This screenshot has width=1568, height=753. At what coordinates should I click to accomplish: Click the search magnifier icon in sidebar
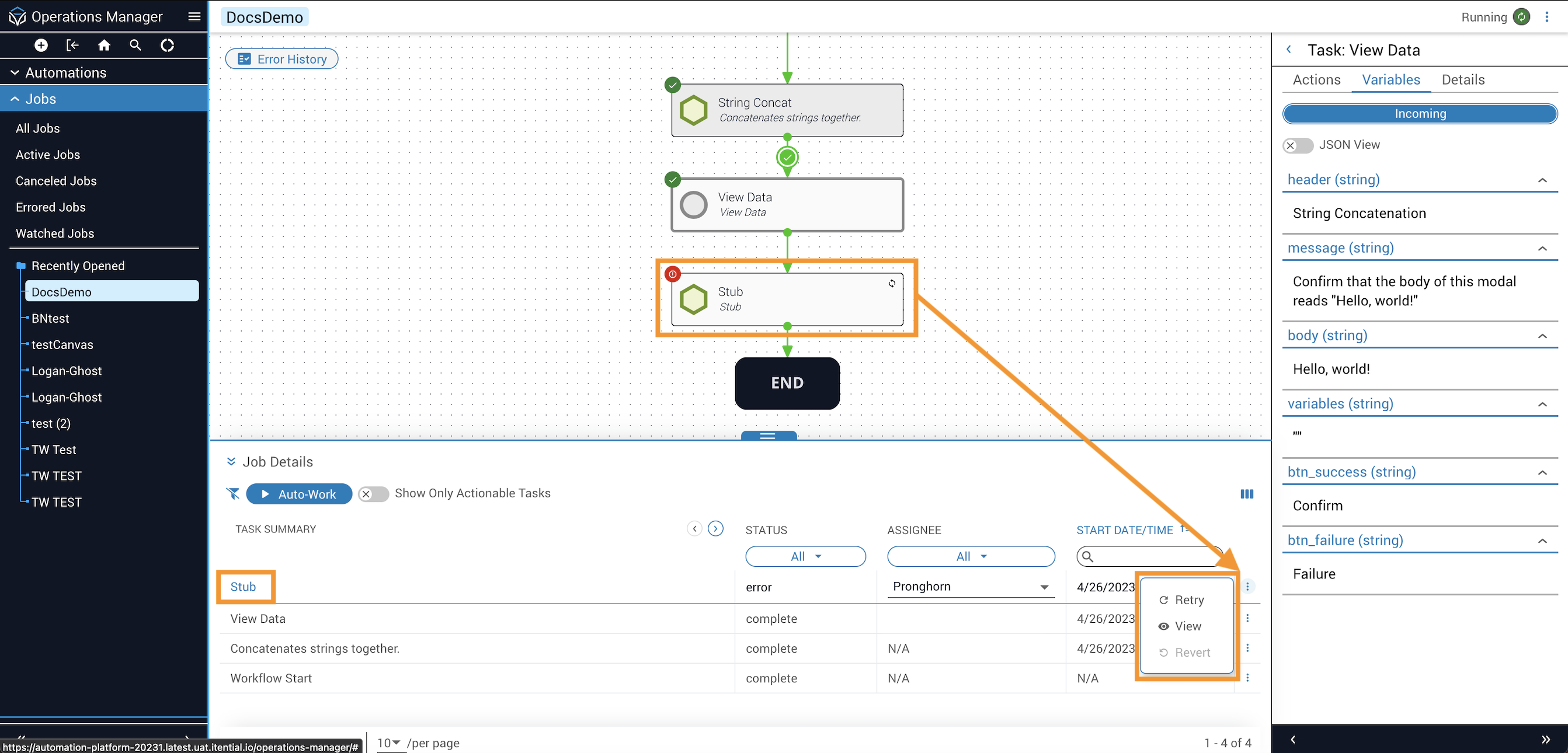pyautogui.click(x=135, y=45)
